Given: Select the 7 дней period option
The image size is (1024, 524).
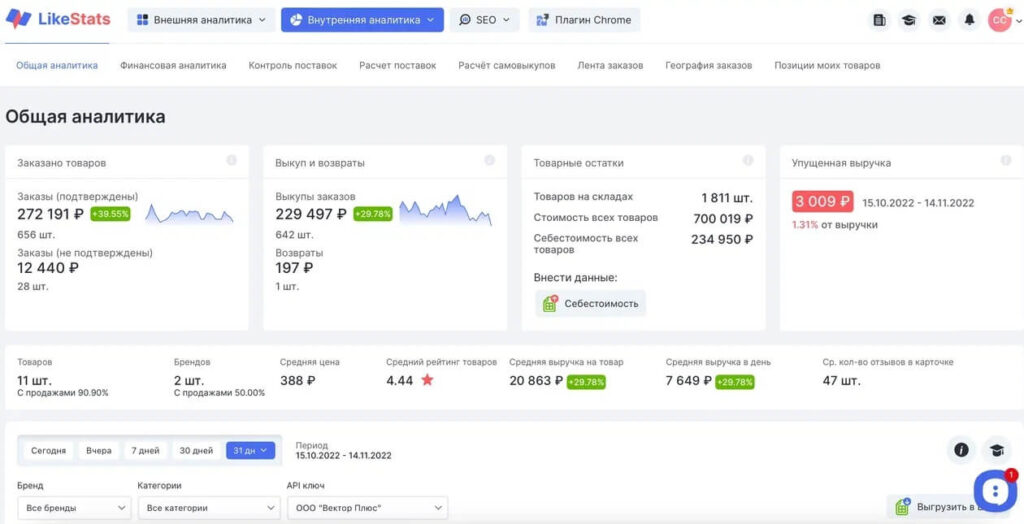Looking at the screenshot, I should (x=145, y=451).
